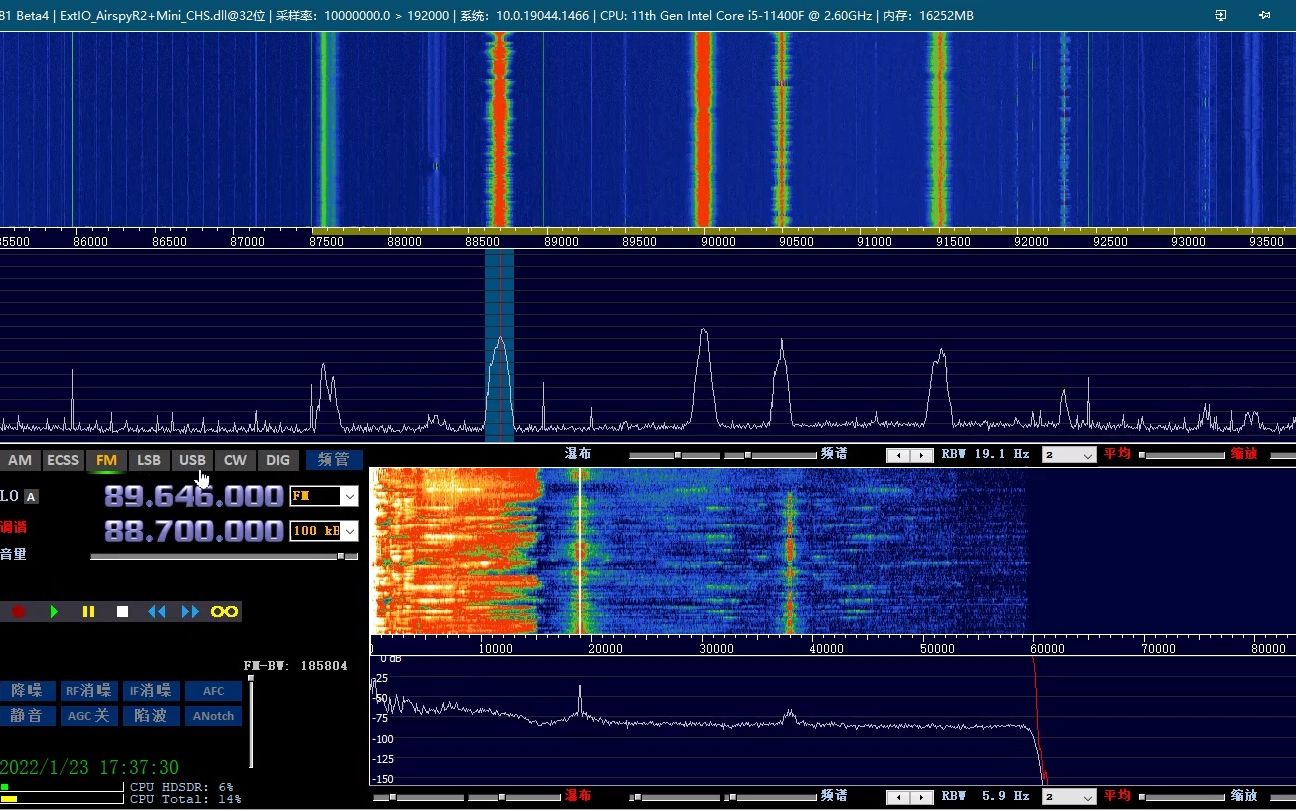The image size is (1296, 810).
Task: Toggle 静音 audio mute
Action: [x=30, y=715]
